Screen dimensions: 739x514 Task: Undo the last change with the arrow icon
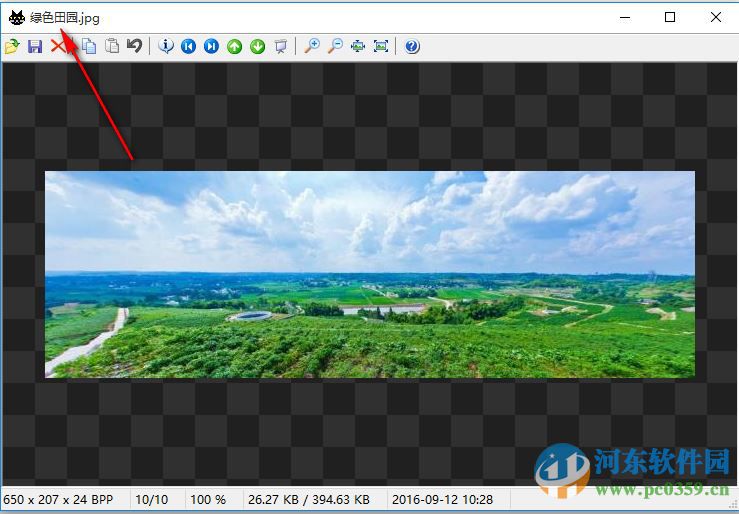pos(135,46)
